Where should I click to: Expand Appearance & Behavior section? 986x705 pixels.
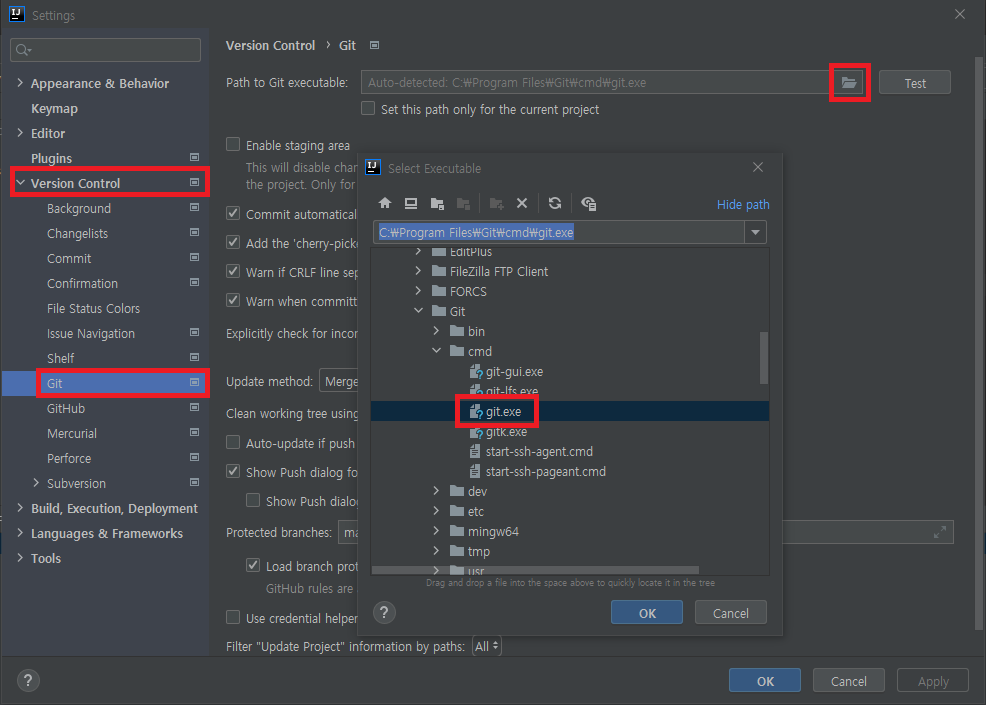pyautogui.click(x=20, y=82)
